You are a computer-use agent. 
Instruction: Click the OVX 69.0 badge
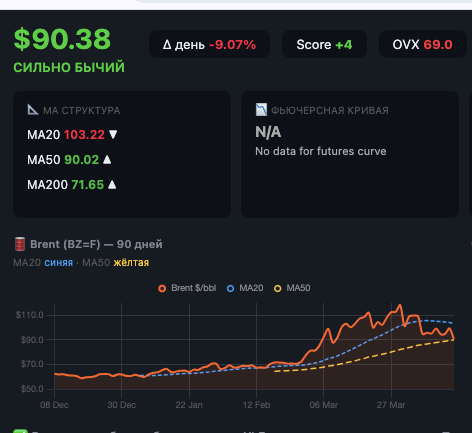point(423,44)
